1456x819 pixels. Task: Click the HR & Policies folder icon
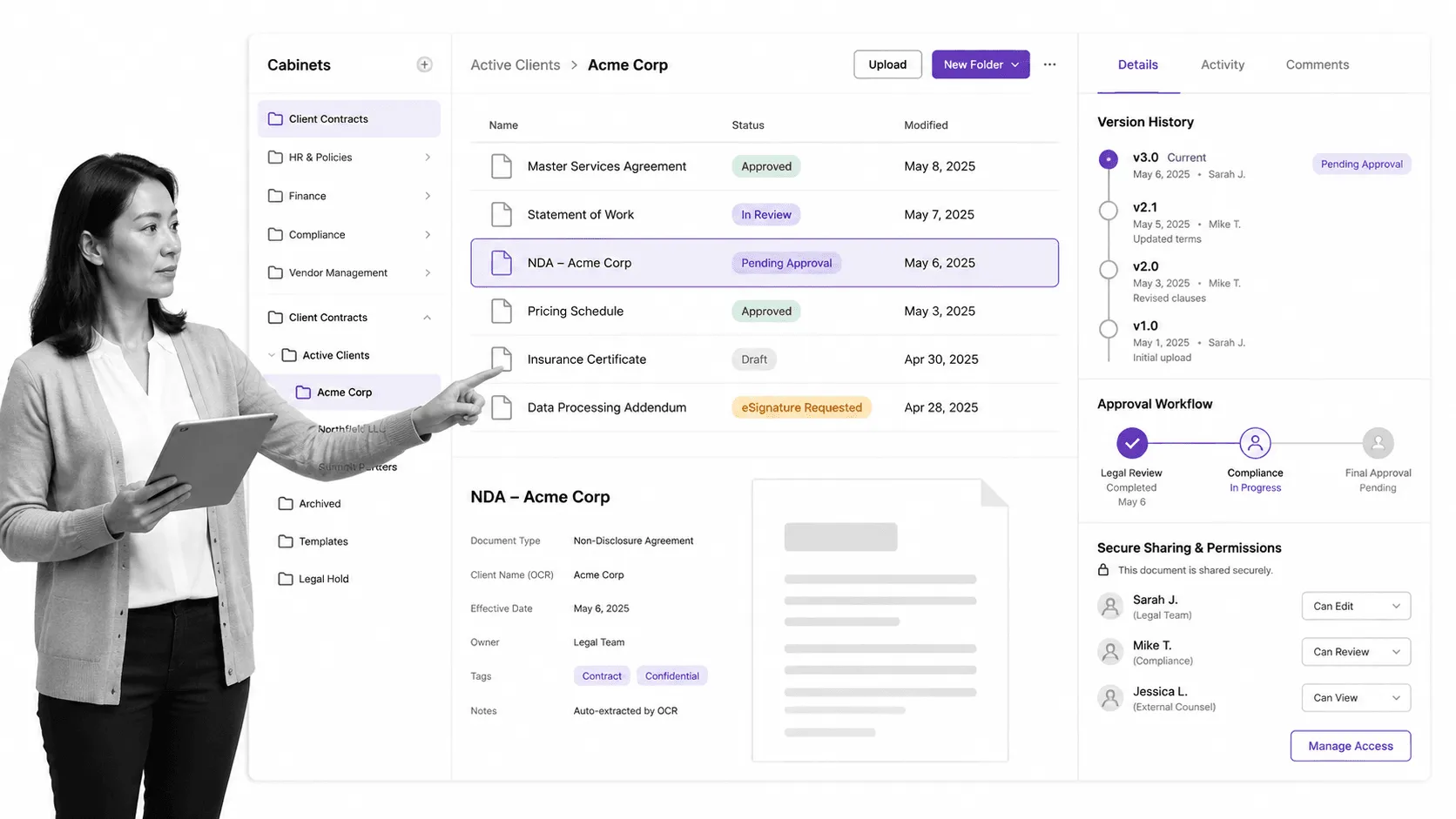275,158
